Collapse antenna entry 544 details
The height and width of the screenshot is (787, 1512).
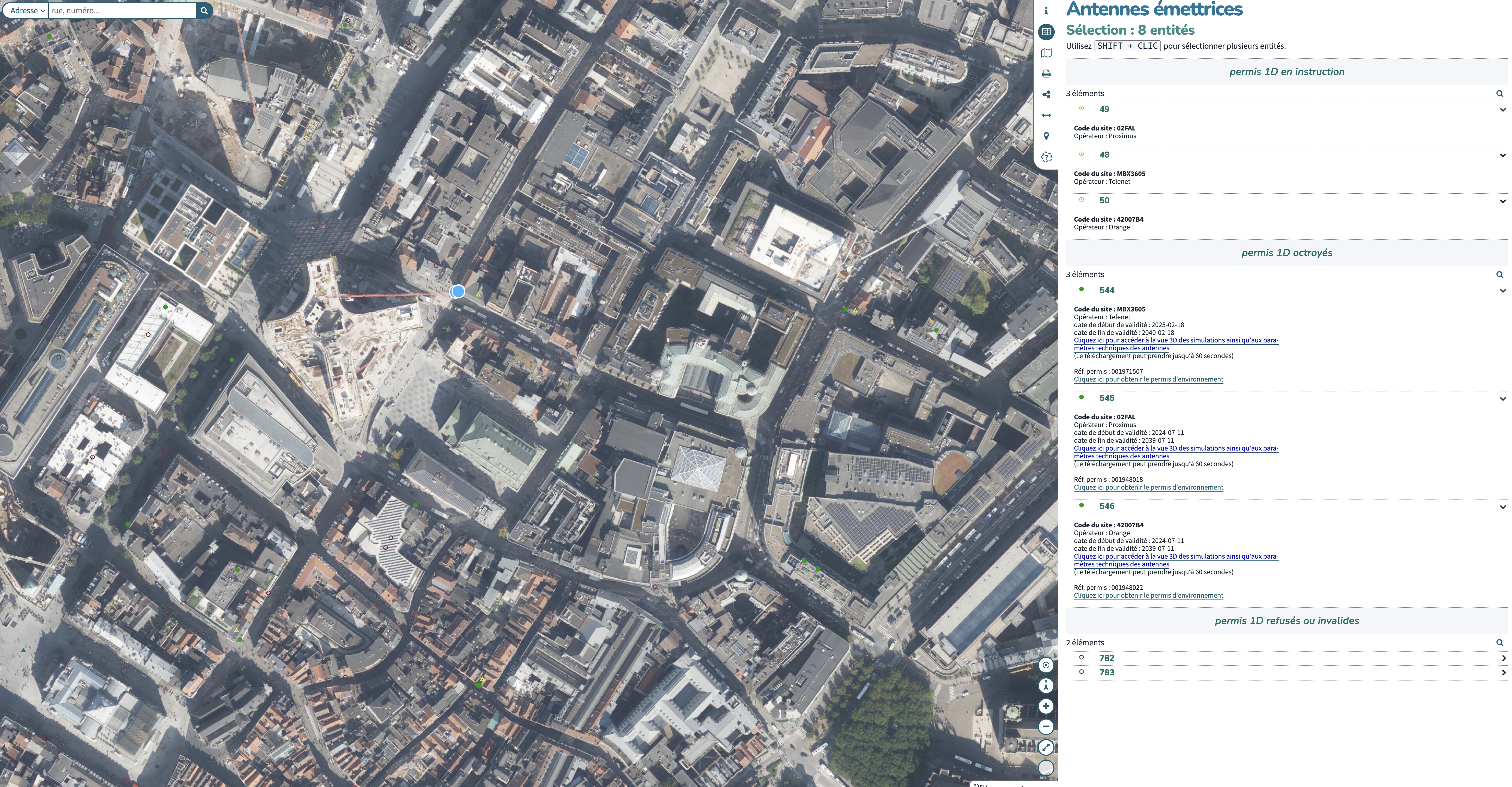pos(1502,291)
